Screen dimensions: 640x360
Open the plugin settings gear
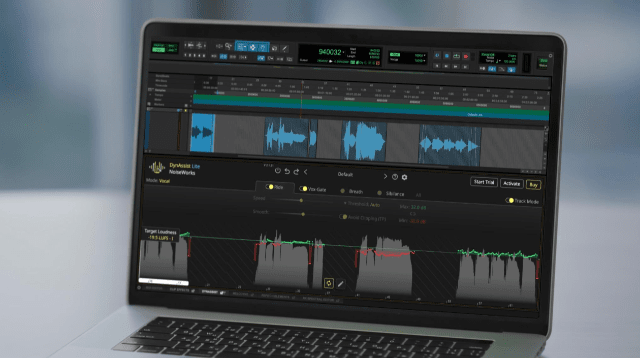click(x=404, y=177)
